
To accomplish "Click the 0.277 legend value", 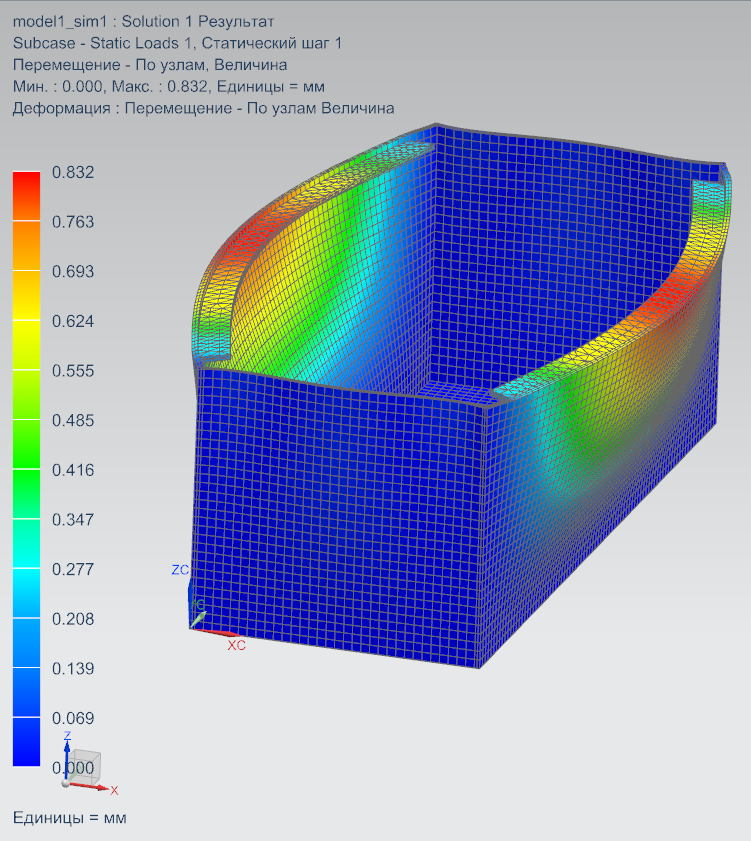I will tap(73, 569).
